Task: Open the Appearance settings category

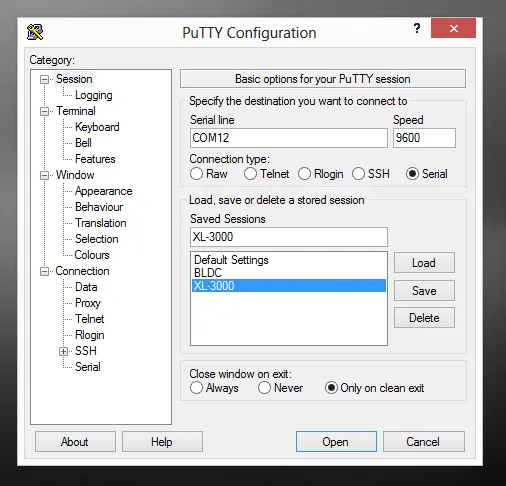Action: (104, 191)
